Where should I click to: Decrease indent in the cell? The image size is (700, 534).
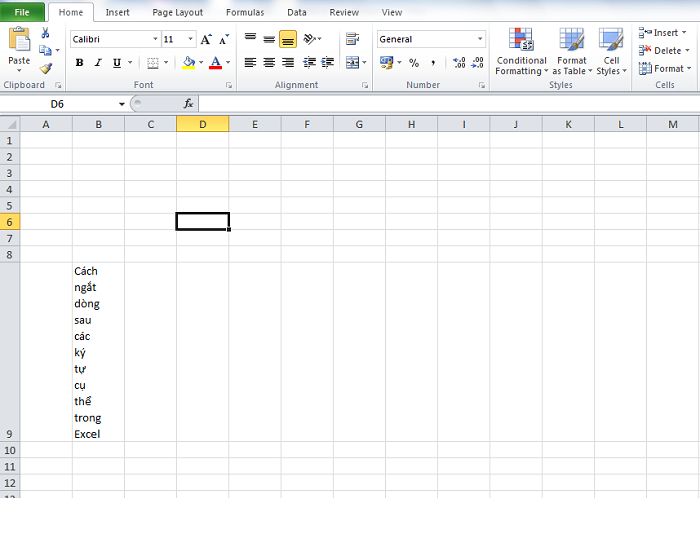pyautogui.click(x=309, y=63)
